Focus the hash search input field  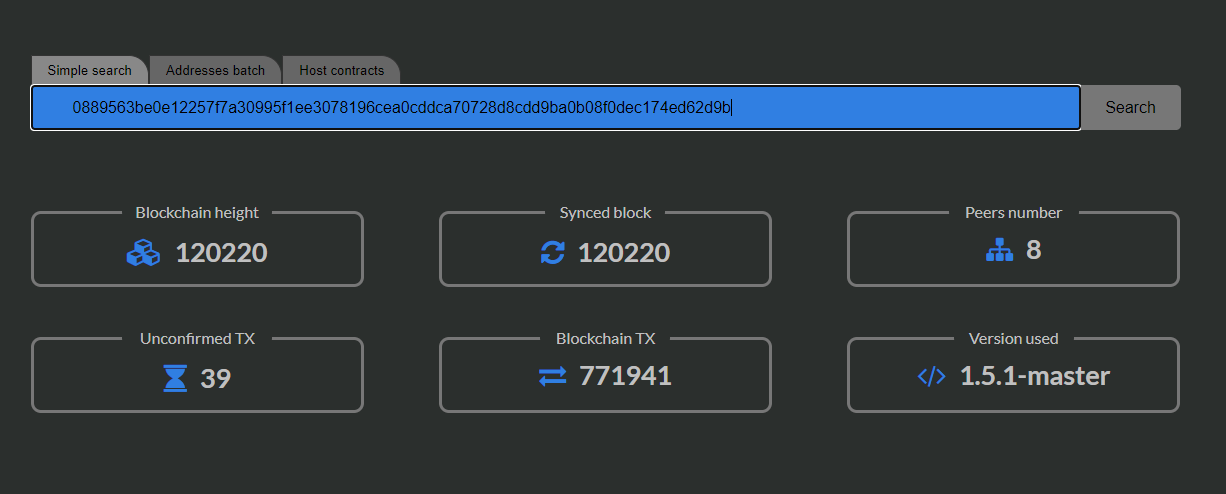(556, 107)
